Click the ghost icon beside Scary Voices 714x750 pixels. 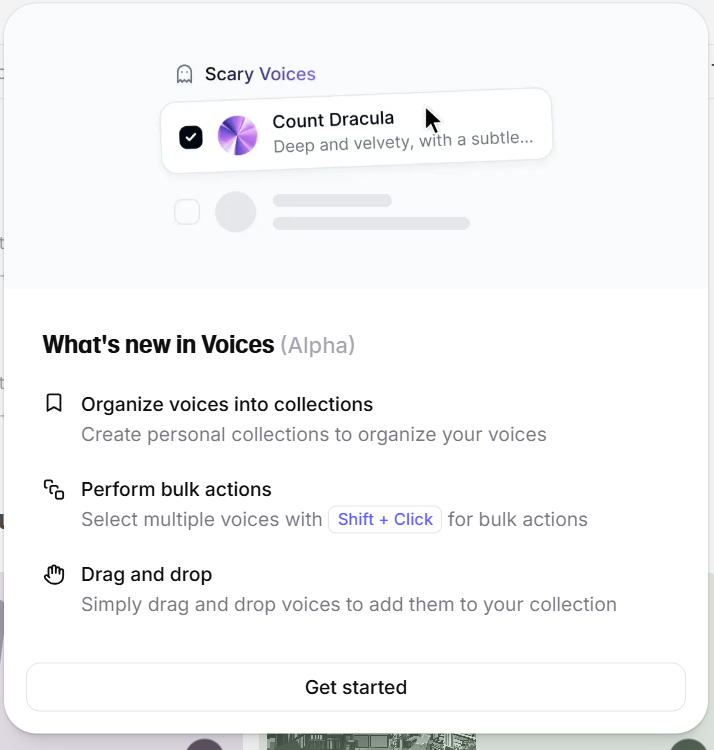pyautogui.click(x=184, y=74)
